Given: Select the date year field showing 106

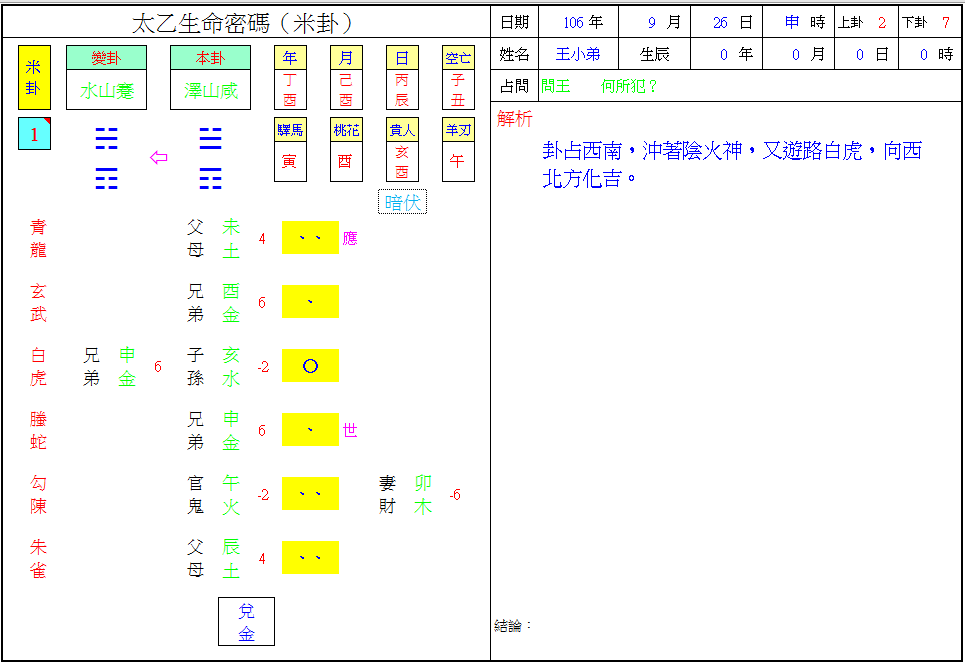Looking at the screenshot, I should click(x=578, y=23).
